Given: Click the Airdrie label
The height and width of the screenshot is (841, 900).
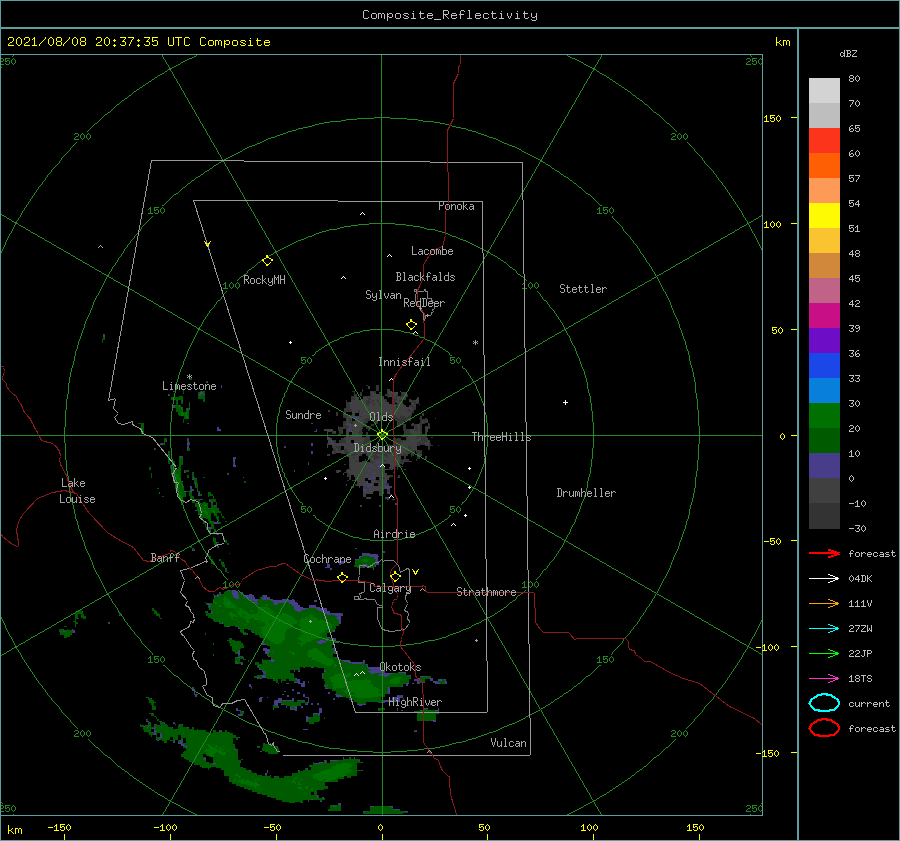Looking at the screenshot, I should [x=394, y=534].
